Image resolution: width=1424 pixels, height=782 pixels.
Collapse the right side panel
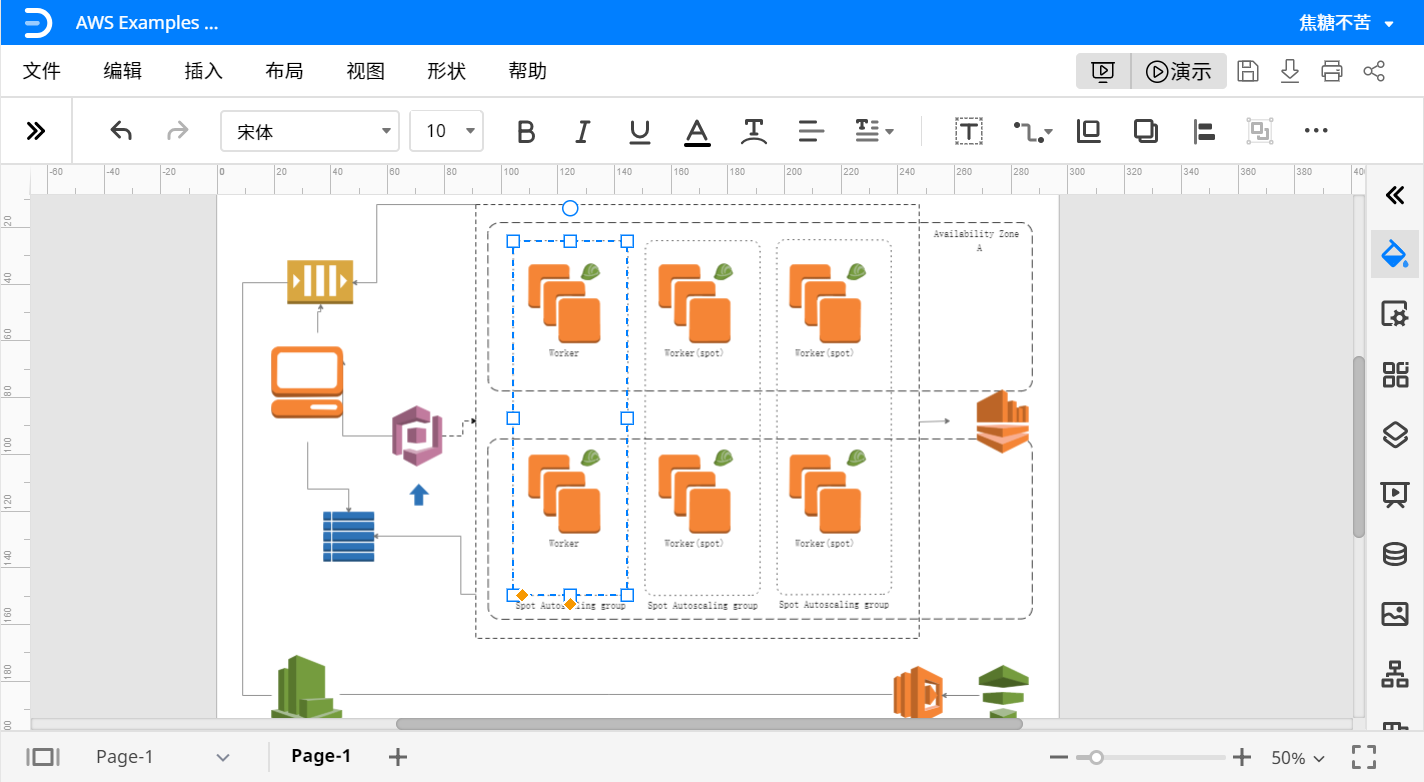[x=1395, y=195]
